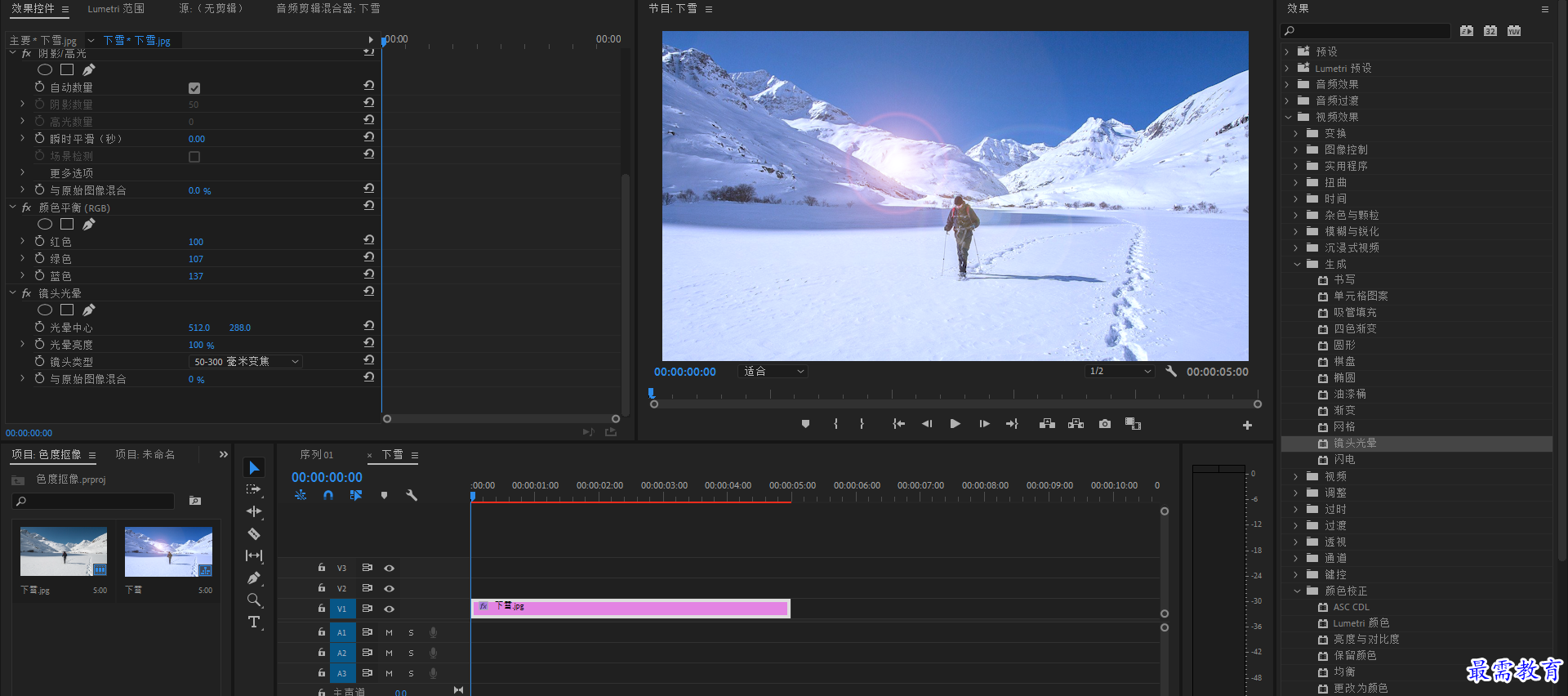Image resolution: width=1568 pixels, height=696 pixels.
Task: Click the Mark Out bracket button
Action: coord(862,424)
